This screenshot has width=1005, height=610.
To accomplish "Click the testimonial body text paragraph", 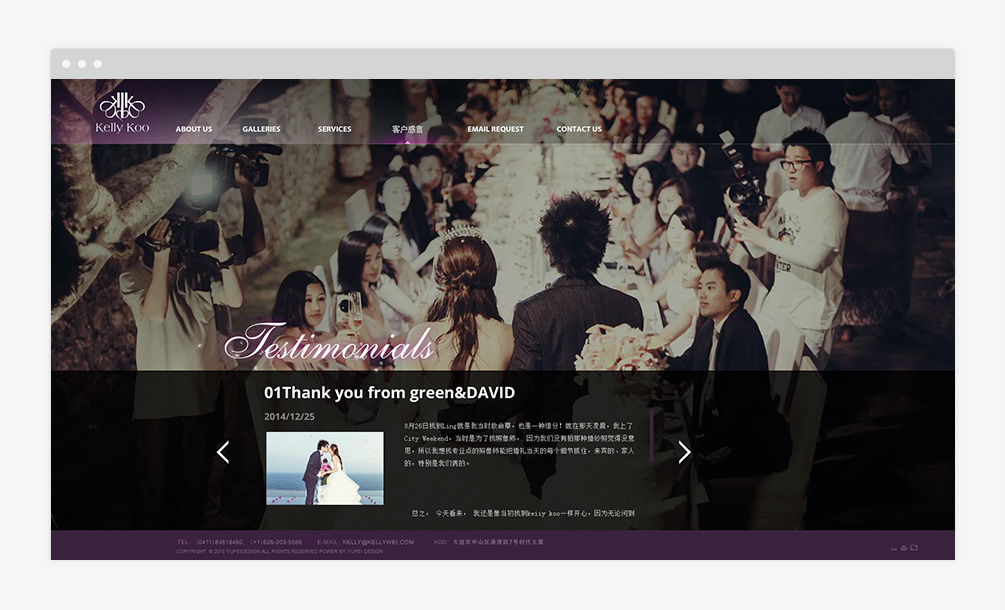I will pyautogui.click(x=518, y=443).
